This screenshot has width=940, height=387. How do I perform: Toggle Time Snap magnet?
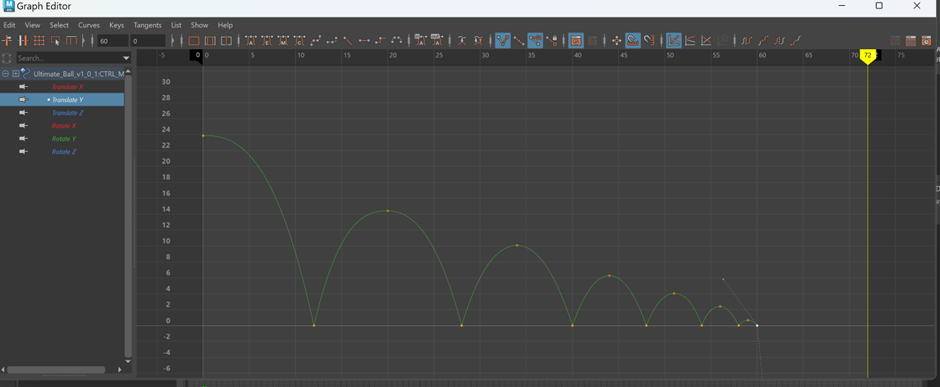pyautogui.click(x=633, y=41)
